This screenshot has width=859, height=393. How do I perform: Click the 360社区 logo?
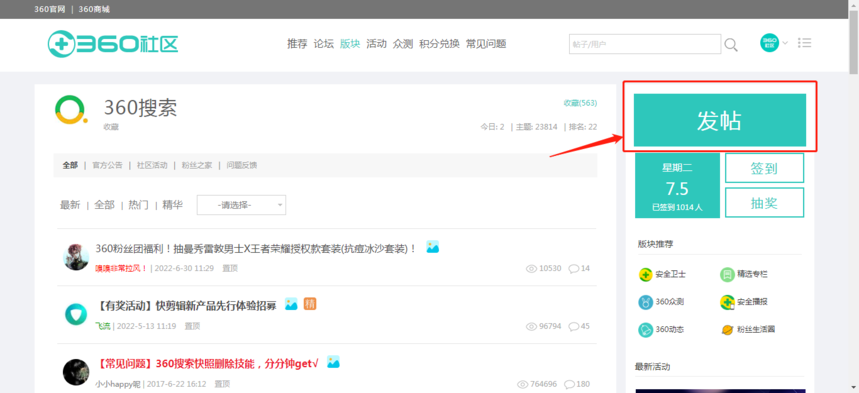click(112, 44)
